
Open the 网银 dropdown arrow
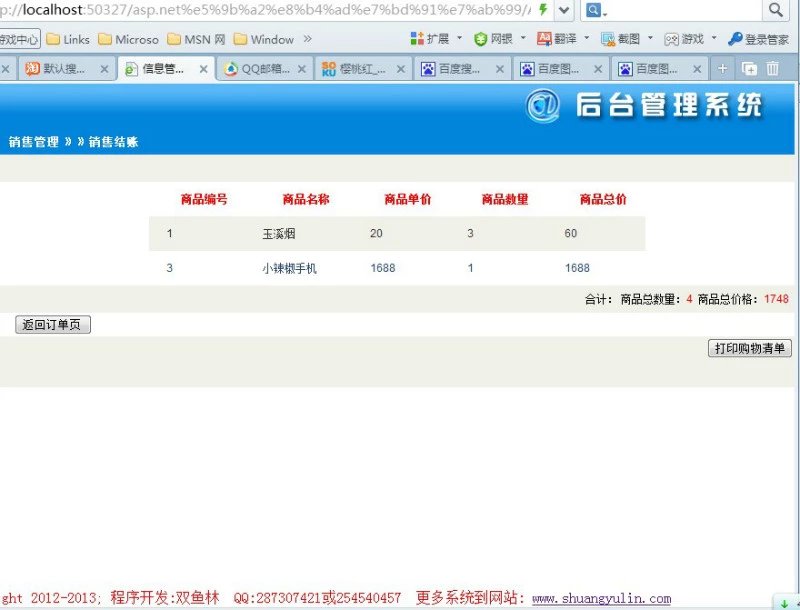(x=522, y=38)
